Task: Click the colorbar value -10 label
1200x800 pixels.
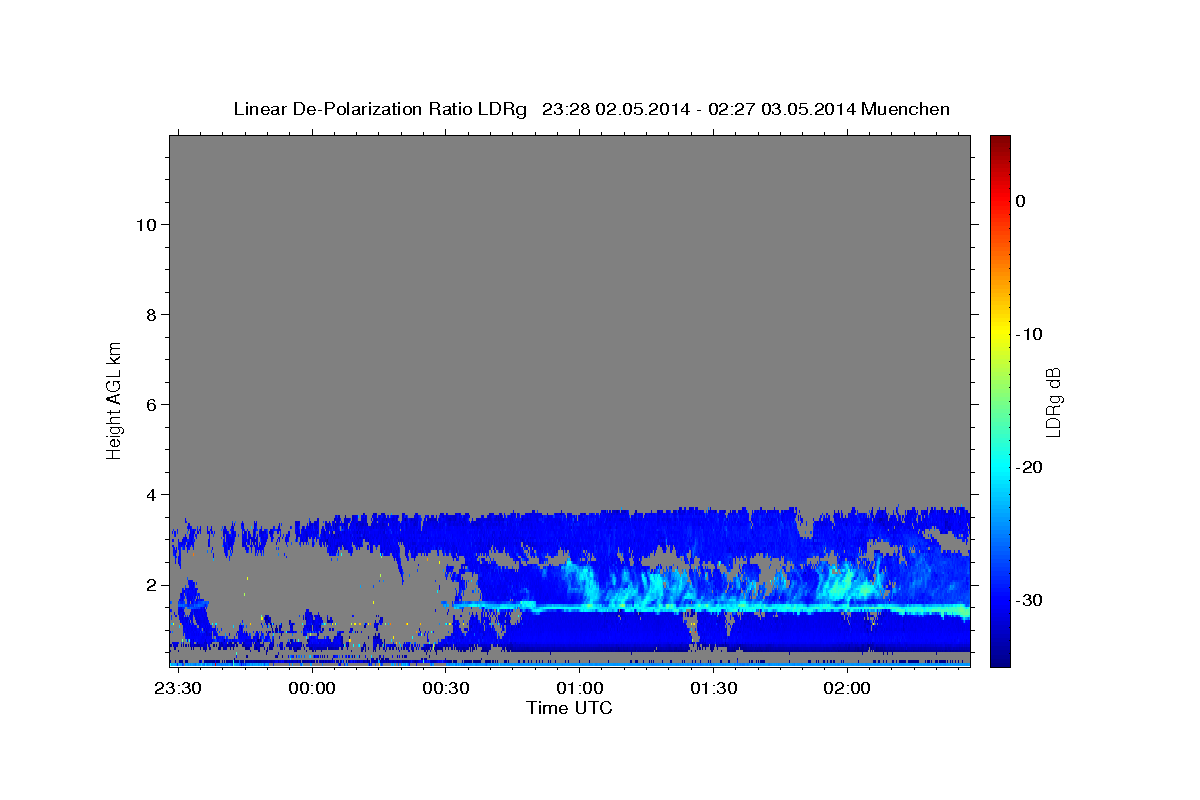Action: [x=1030, y=334]
